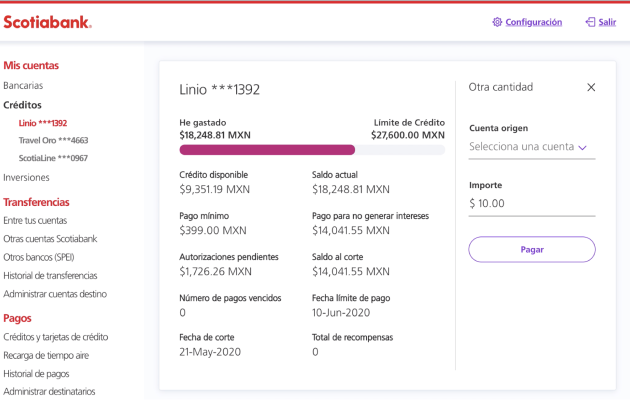The image size is (630, 400).
Task: Open Bancarias accounts section
Action: (23, 86)
